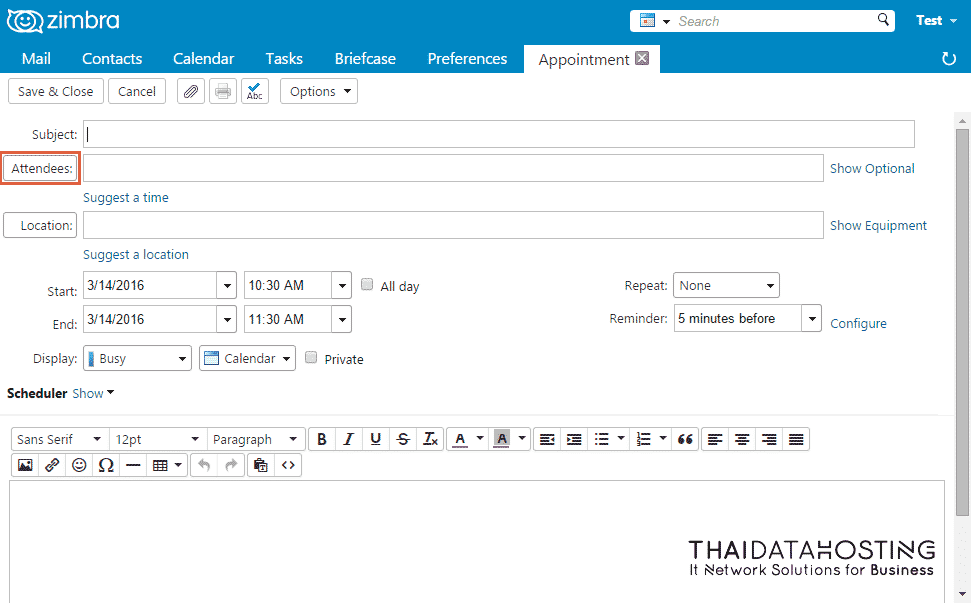Run spell check with Abc icon

(x=255, y=92)
